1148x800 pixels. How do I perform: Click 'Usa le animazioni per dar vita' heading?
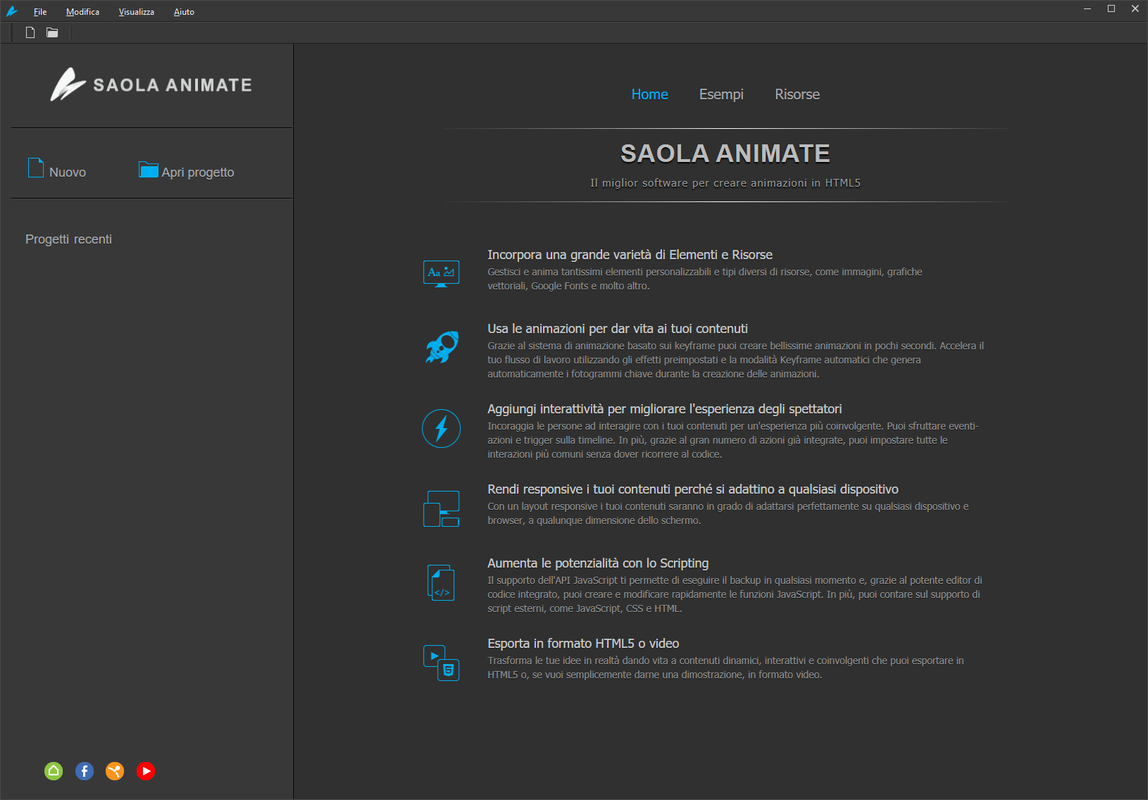click(x=617, y=329)
